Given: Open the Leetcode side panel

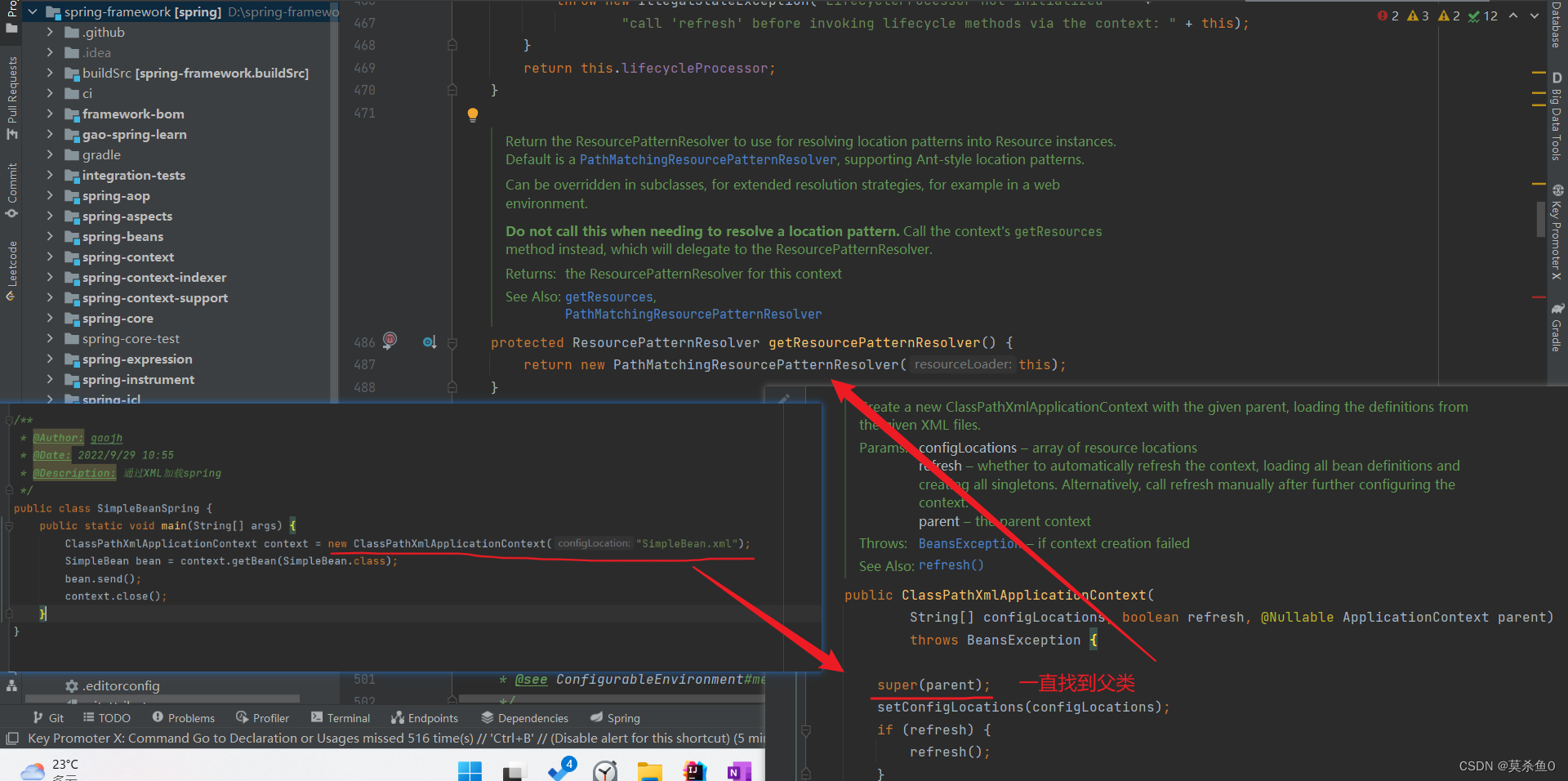Looking at the screenshot, I should click(11, 270).
